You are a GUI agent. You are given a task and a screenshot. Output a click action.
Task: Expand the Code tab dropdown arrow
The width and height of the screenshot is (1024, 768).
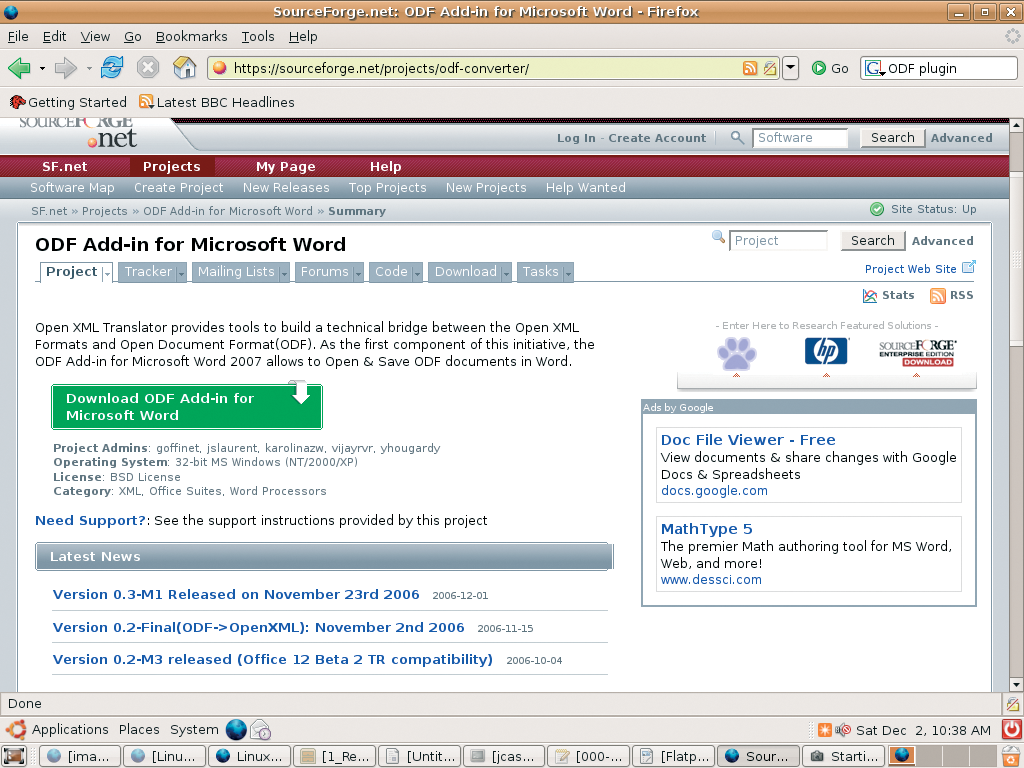(x=417, y=274)
